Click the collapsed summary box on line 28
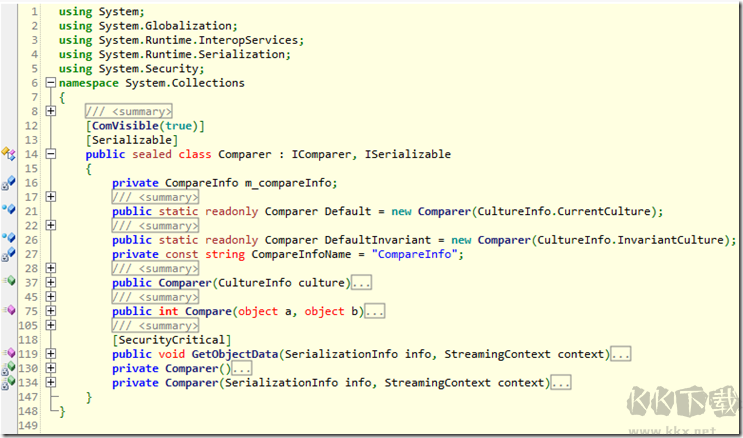 pos(155,268)
